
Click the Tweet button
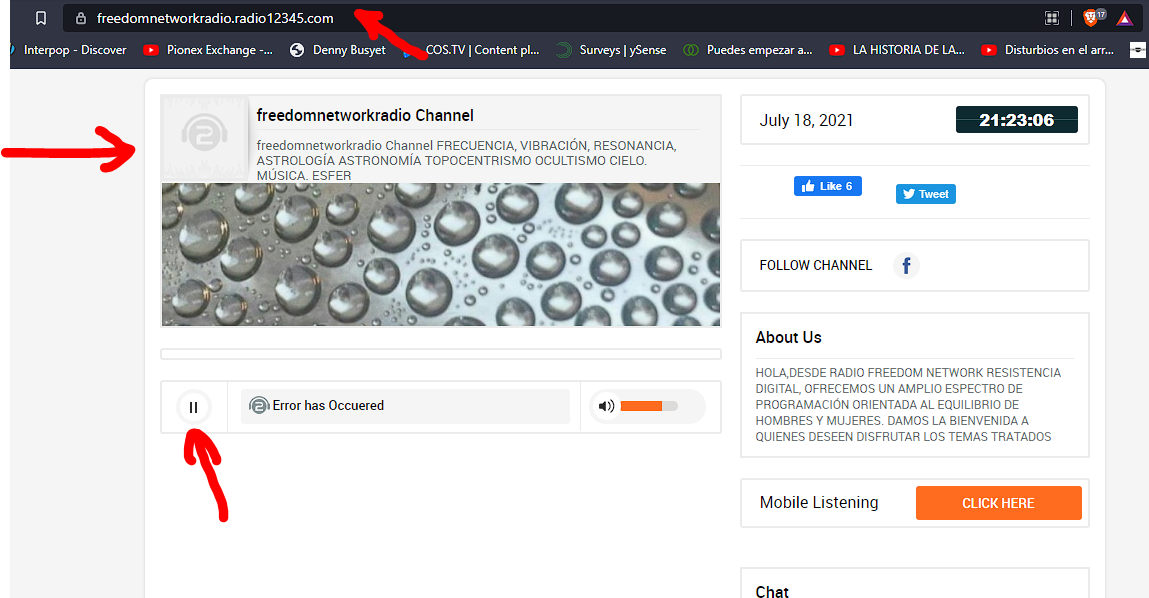point(926,194)
